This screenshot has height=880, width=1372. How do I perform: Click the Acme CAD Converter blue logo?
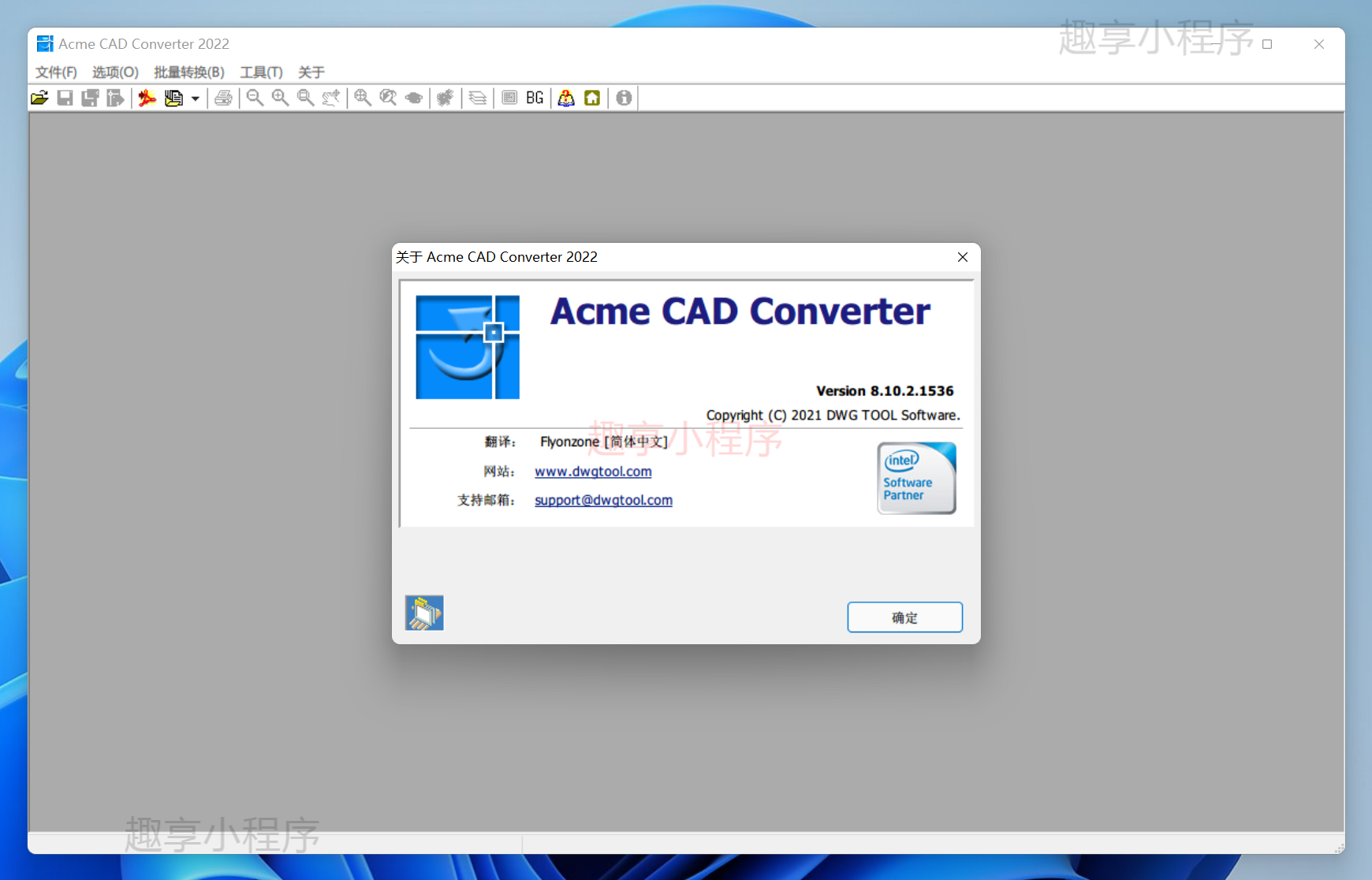click(468, 347)
